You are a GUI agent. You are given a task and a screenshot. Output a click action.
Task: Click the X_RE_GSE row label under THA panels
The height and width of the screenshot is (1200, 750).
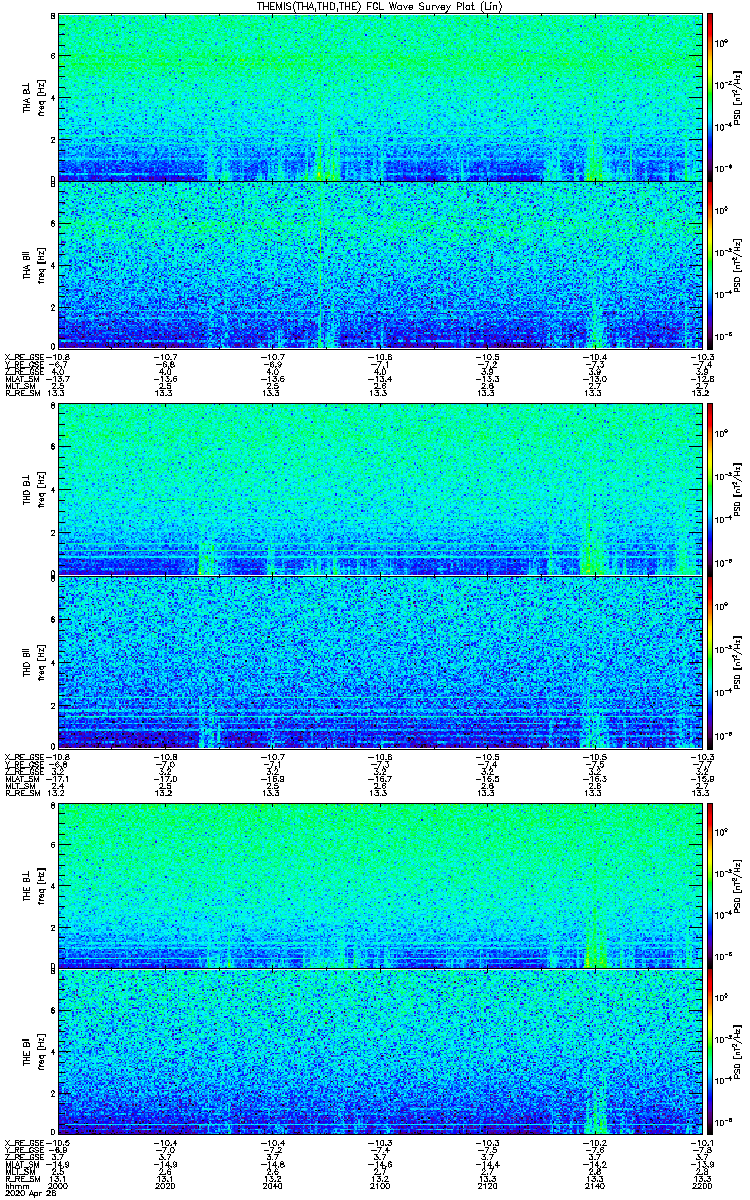[x=25, y=357]
